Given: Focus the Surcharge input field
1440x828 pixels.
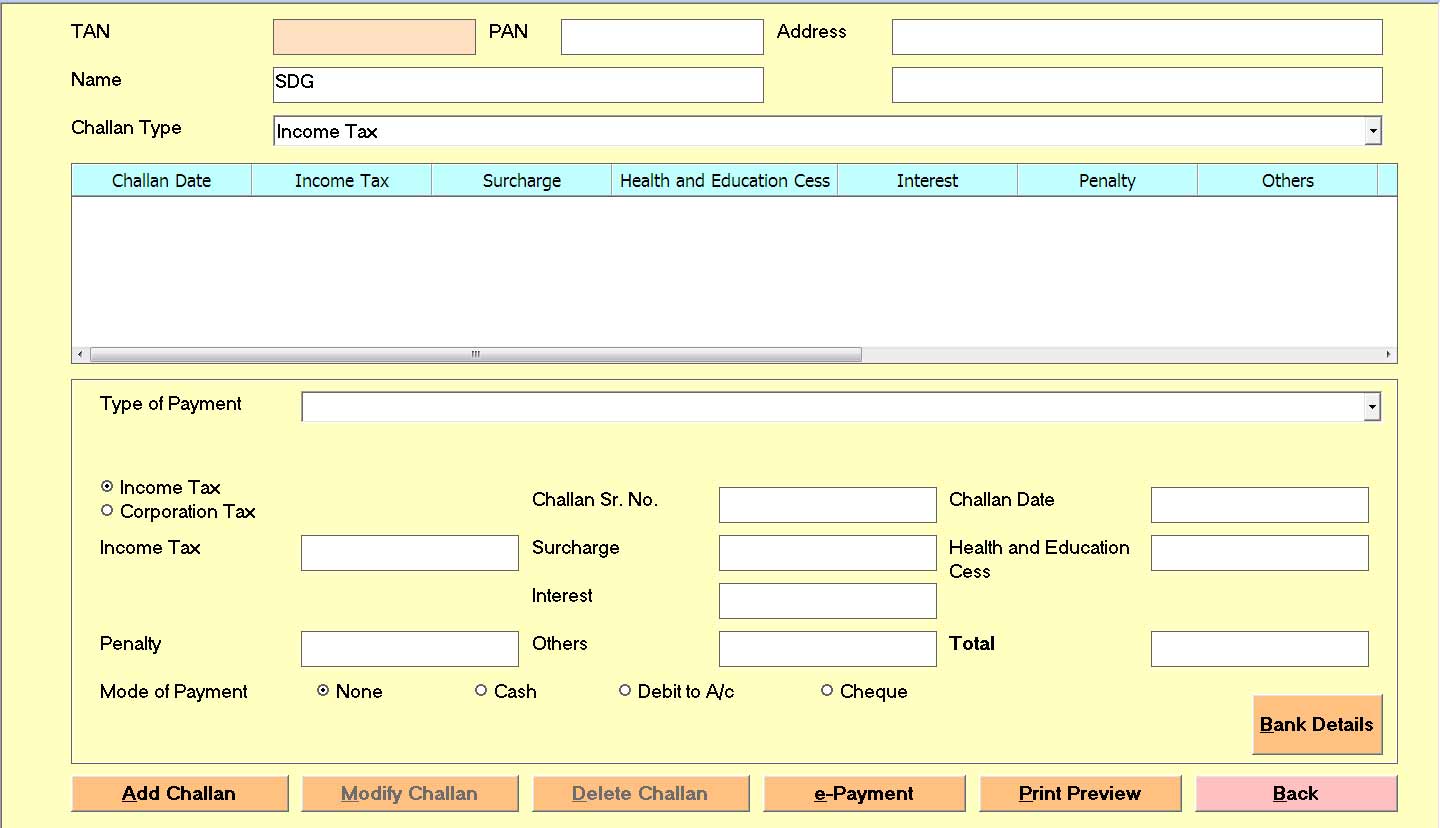Looking at the screenshot, I should pos(827,553).
